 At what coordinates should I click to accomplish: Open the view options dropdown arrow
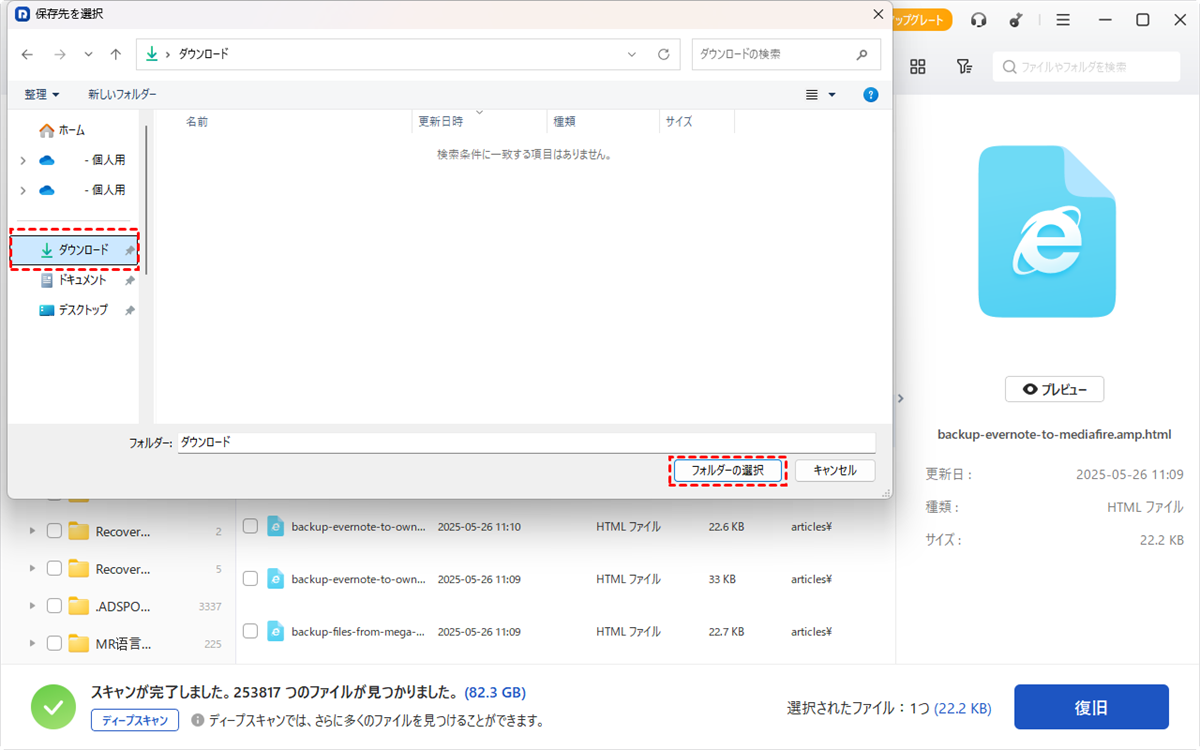832,94
